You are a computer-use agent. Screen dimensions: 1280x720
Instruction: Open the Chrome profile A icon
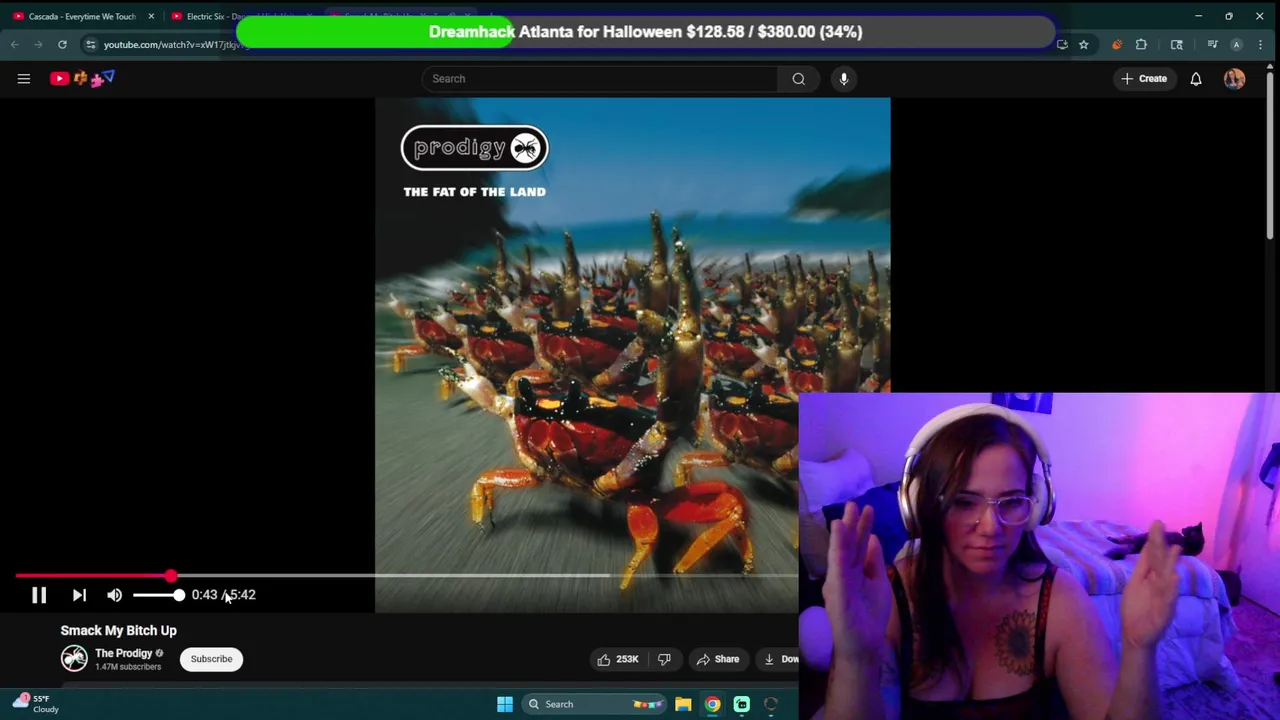click(x=1236, y=44)
